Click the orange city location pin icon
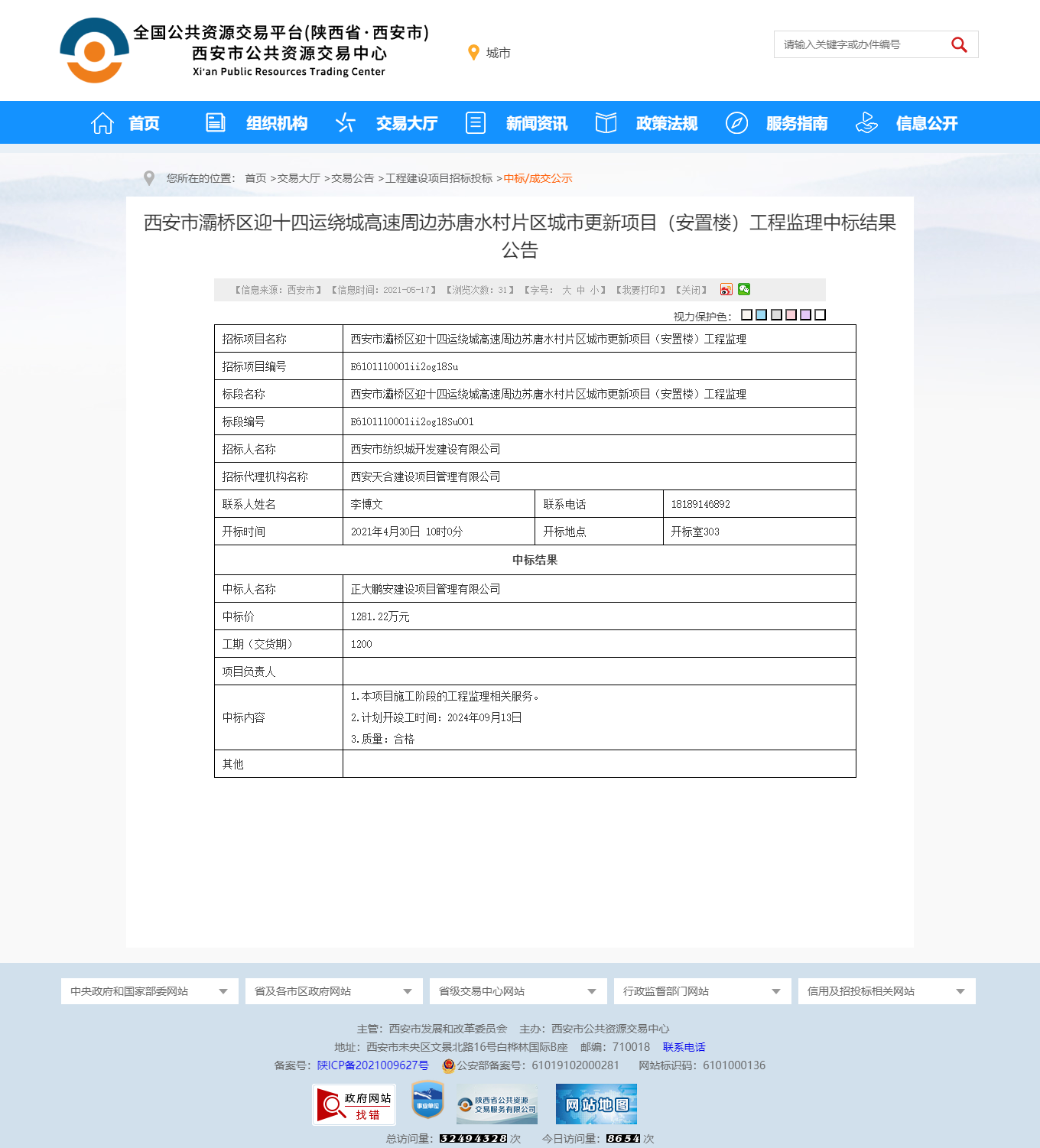1040x1148 pixels. (x=473, y=53)
